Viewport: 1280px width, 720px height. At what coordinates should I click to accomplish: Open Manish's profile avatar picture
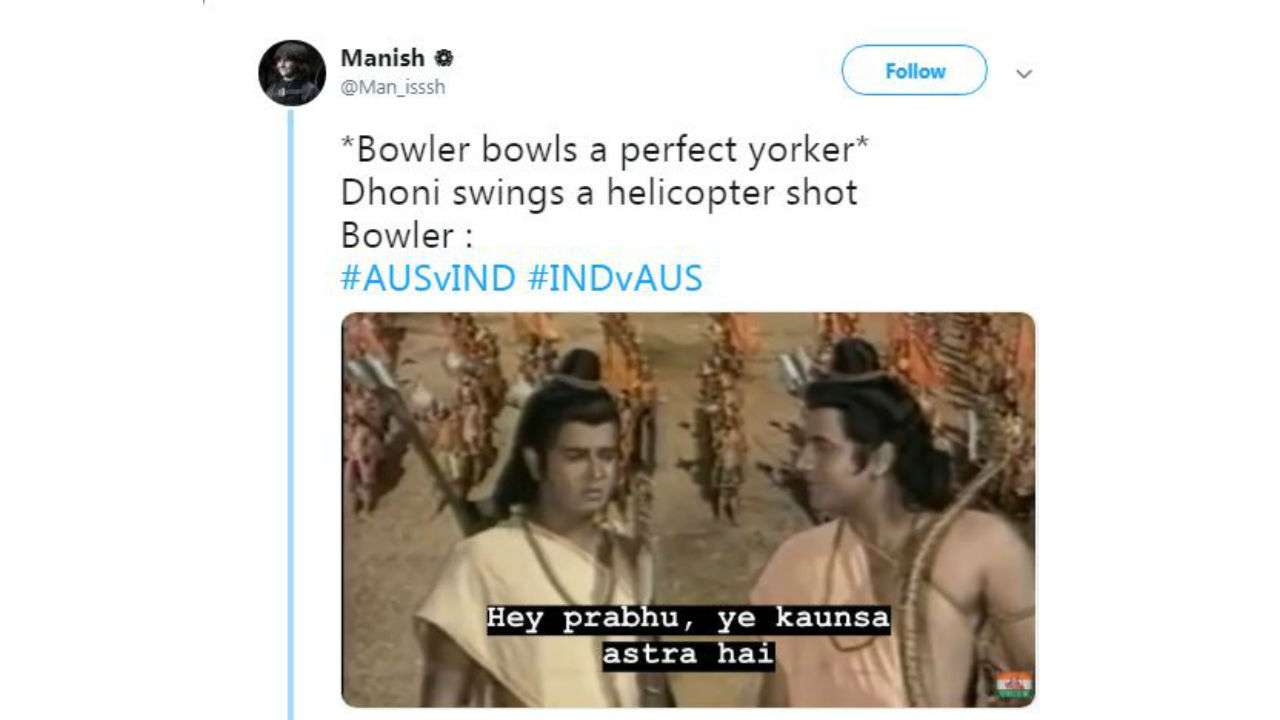pos(292,73)
